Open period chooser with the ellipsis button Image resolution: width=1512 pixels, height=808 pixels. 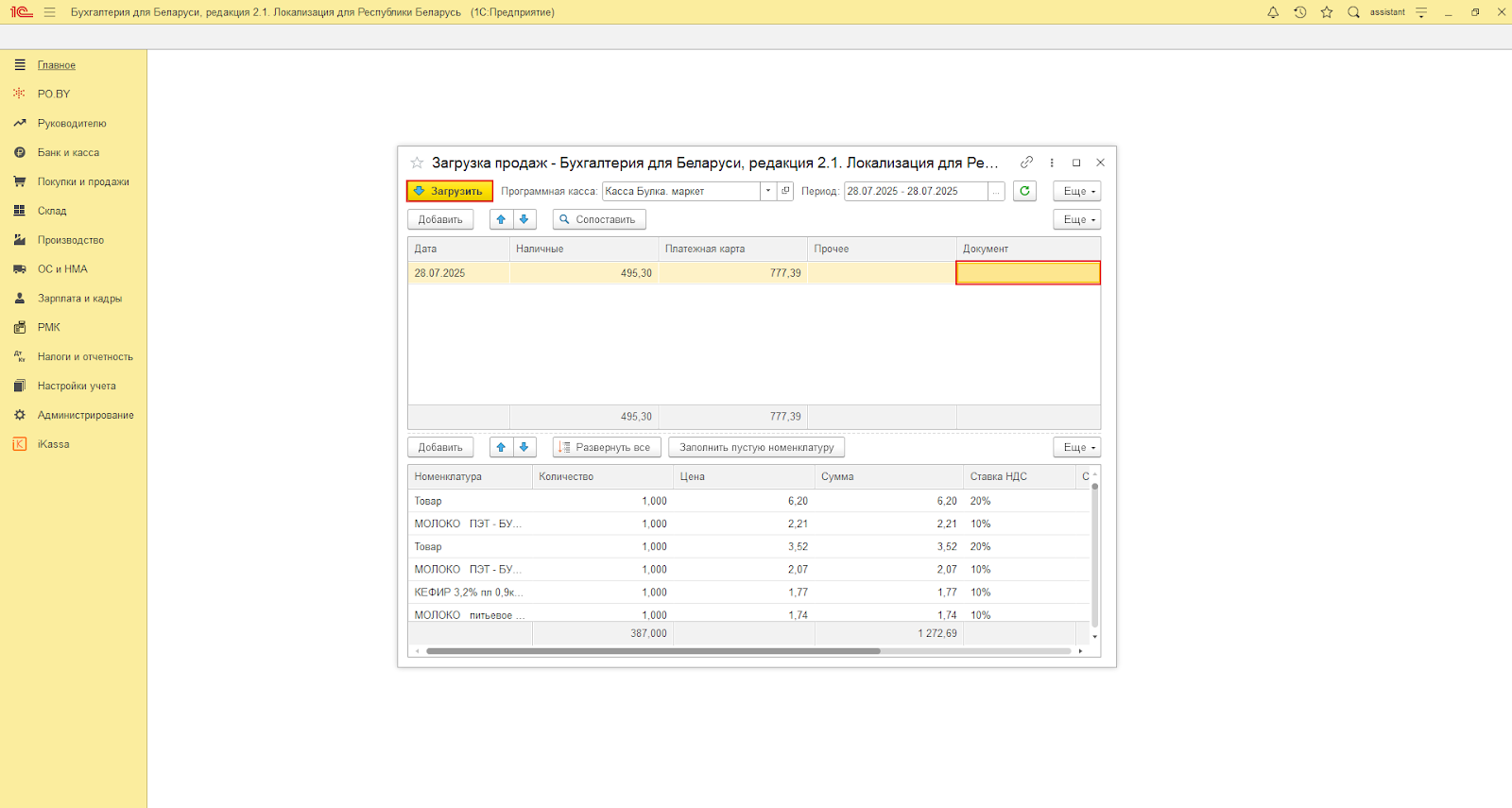pyautogui.click(x=996, y=191)
